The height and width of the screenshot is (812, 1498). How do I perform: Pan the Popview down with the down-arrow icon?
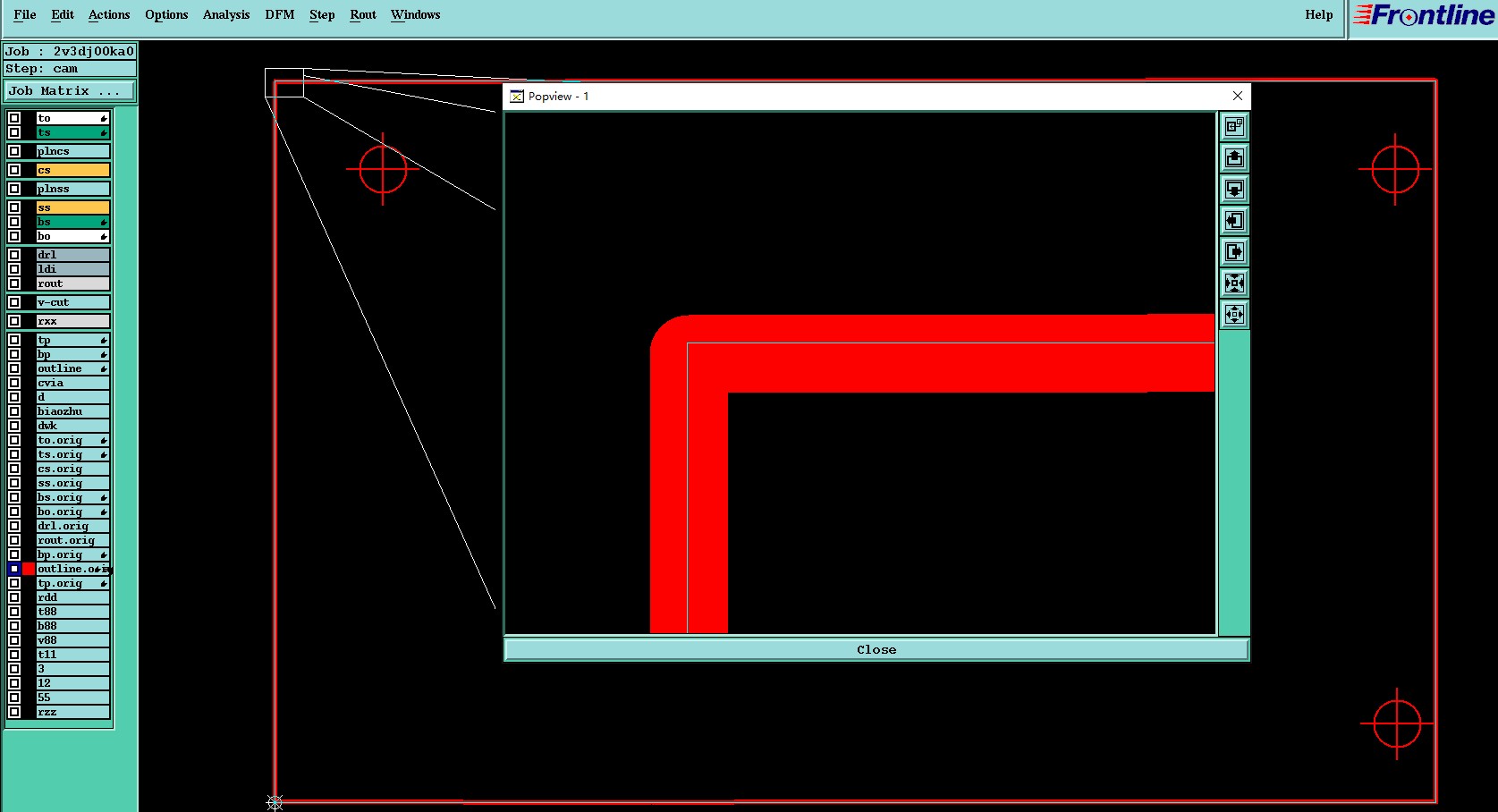tap(1234, 190)
